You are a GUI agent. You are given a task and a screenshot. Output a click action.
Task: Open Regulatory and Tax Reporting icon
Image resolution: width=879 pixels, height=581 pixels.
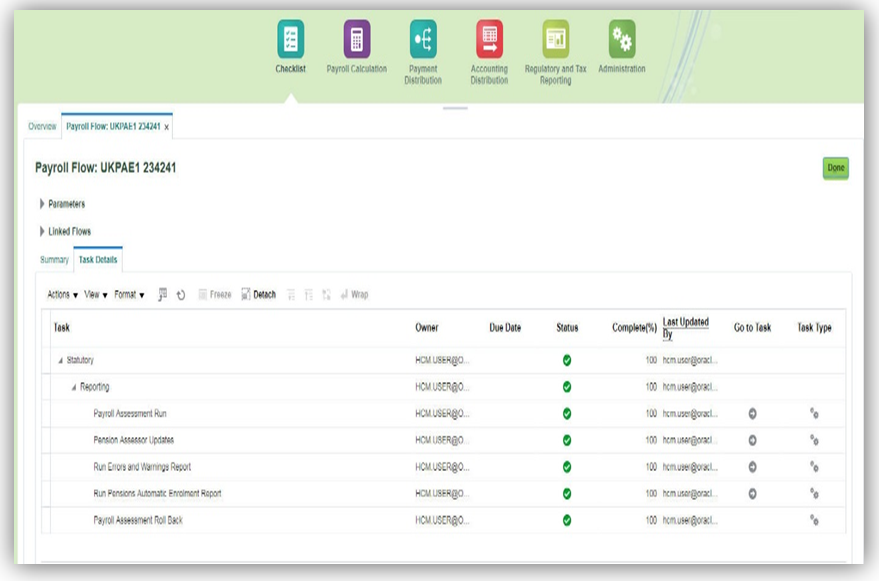pyautogui.click(x=556, y=39)
